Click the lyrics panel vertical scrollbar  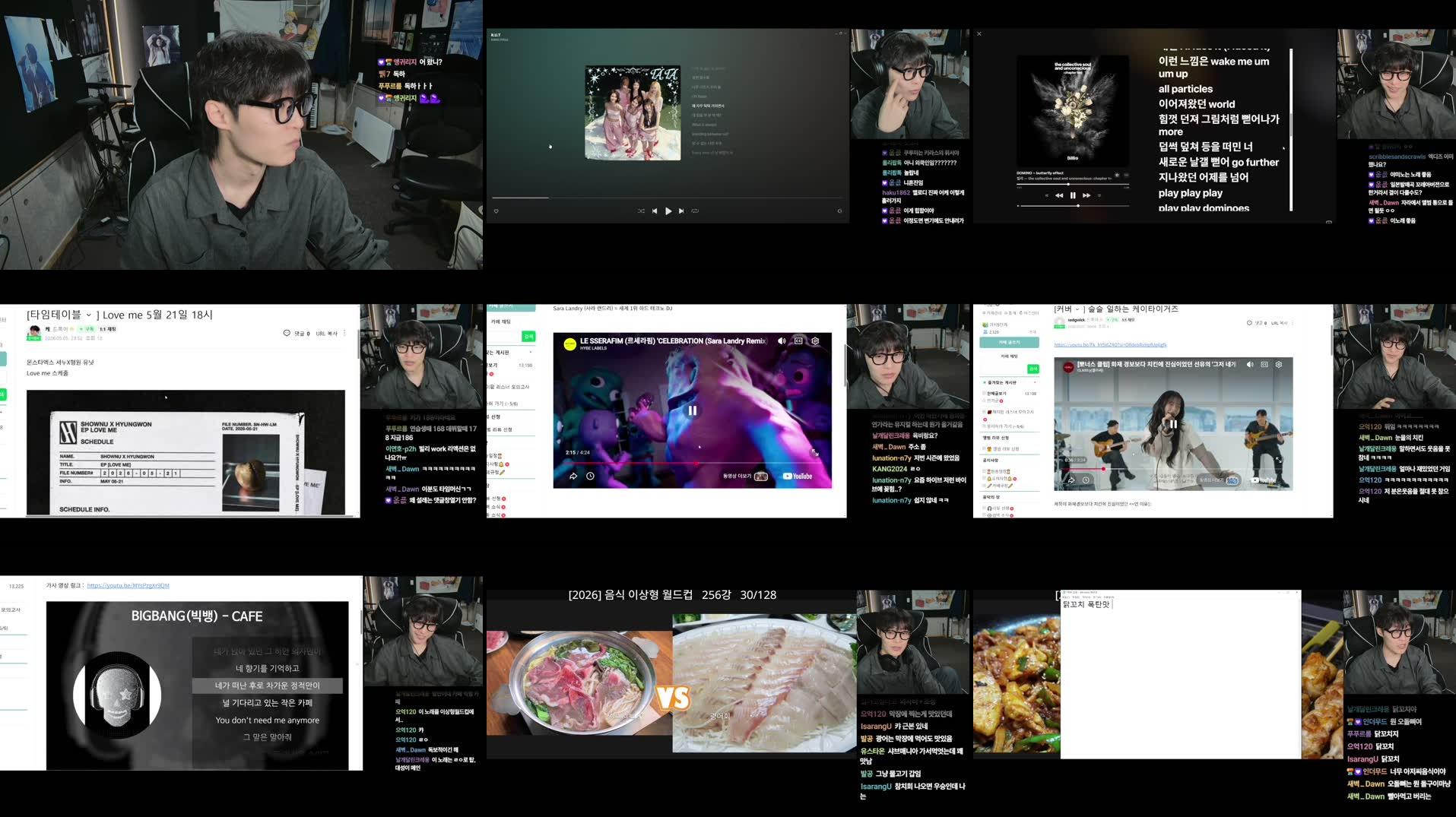tap(1290, 129)
